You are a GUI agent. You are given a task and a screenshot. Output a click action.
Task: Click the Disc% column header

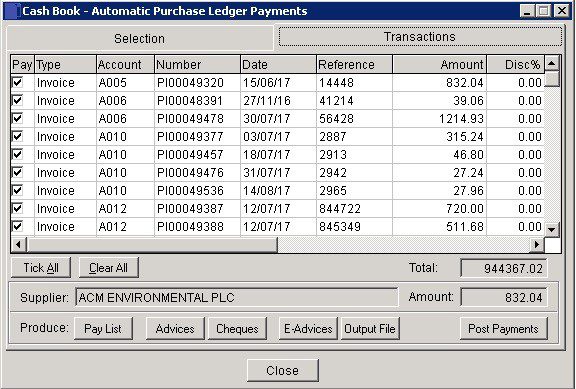pos(516,64)
